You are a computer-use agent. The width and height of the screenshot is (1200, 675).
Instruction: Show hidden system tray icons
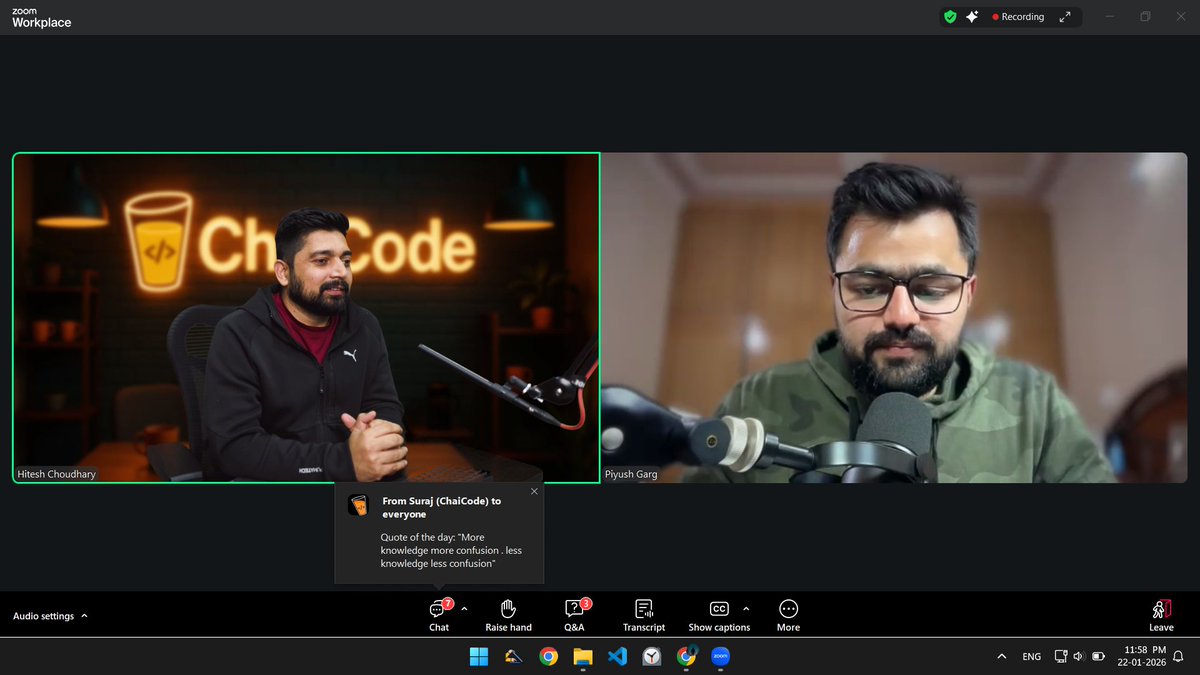click(1002, 657)
